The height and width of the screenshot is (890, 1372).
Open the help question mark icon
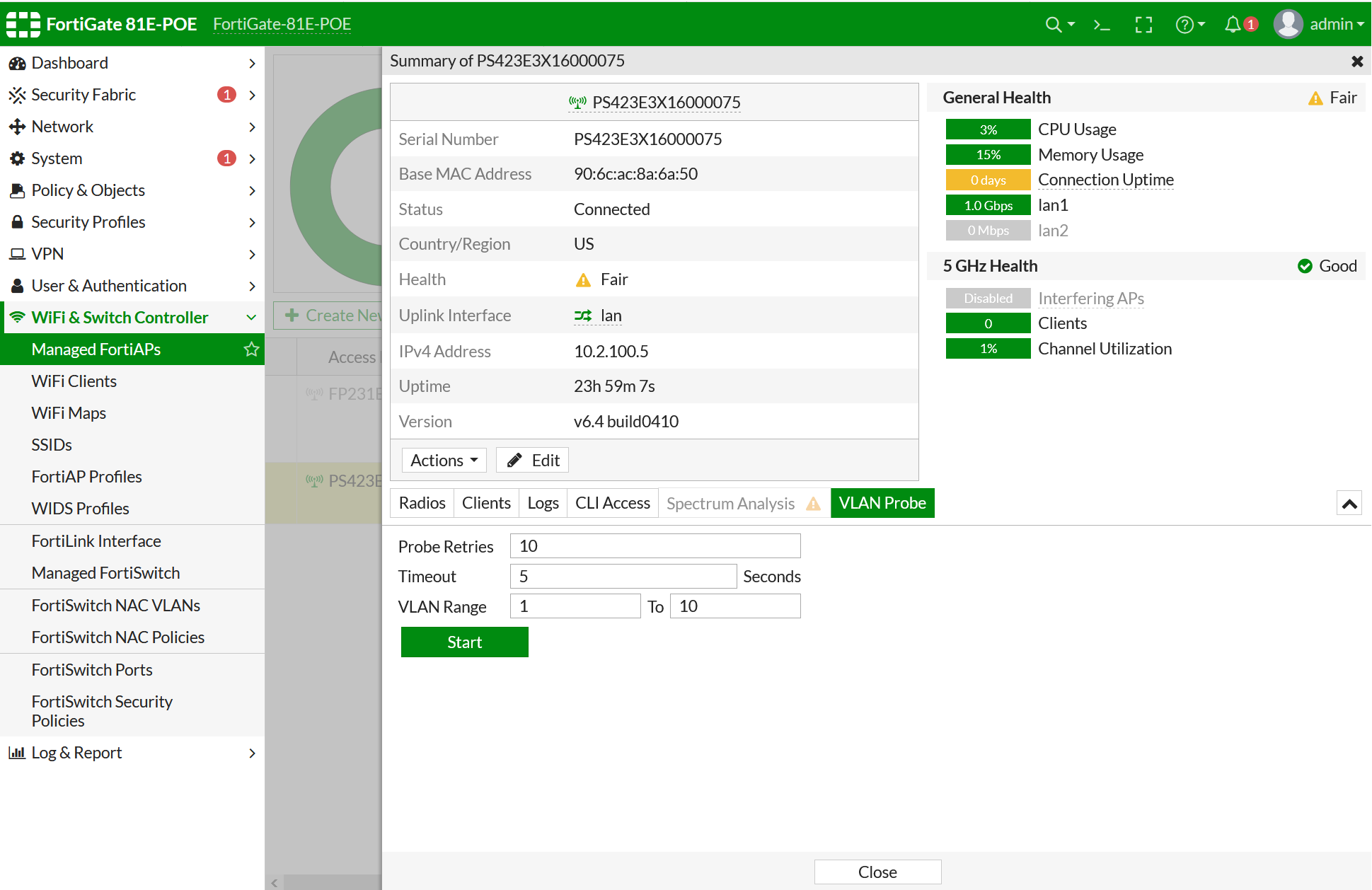[1184, 25]
